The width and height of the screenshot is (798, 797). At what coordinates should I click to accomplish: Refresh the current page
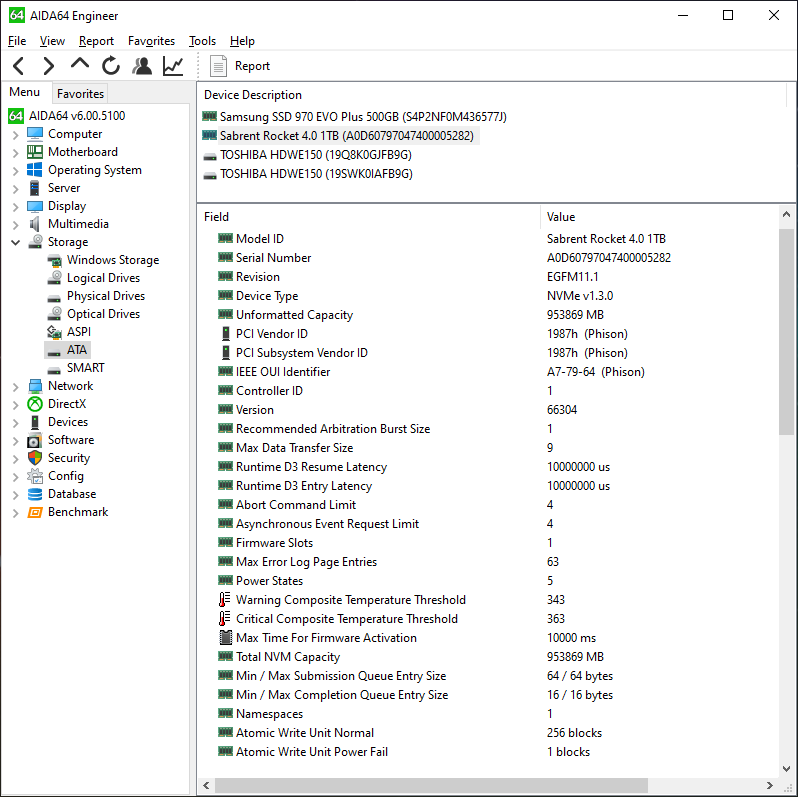[x=111, y=66]
